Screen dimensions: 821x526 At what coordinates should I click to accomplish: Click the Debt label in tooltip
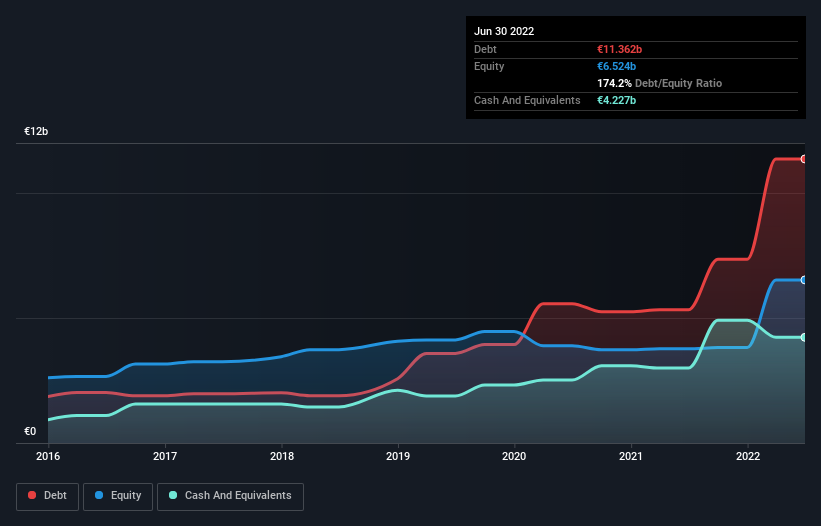pos(485,49)
